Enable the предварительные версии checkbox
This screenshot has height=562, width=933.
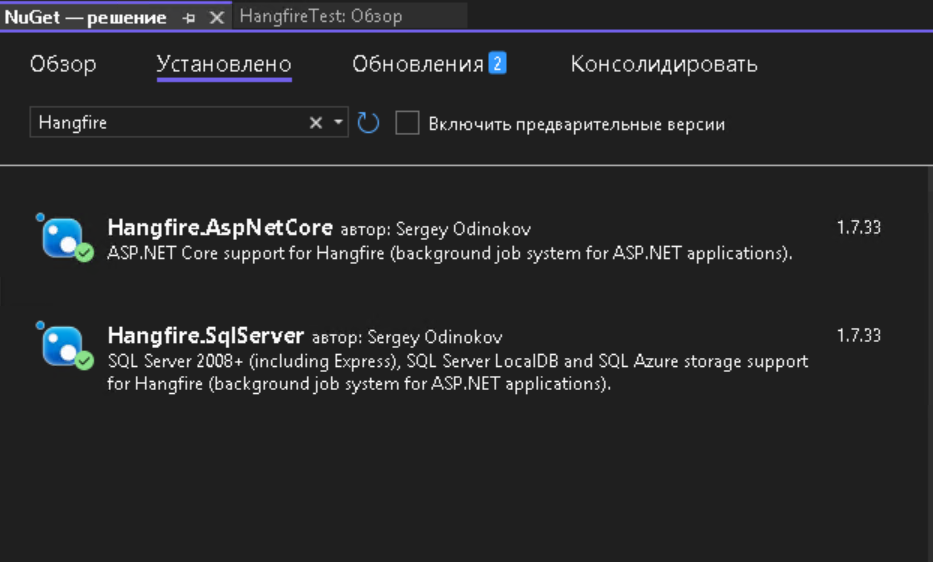(407, 123)
